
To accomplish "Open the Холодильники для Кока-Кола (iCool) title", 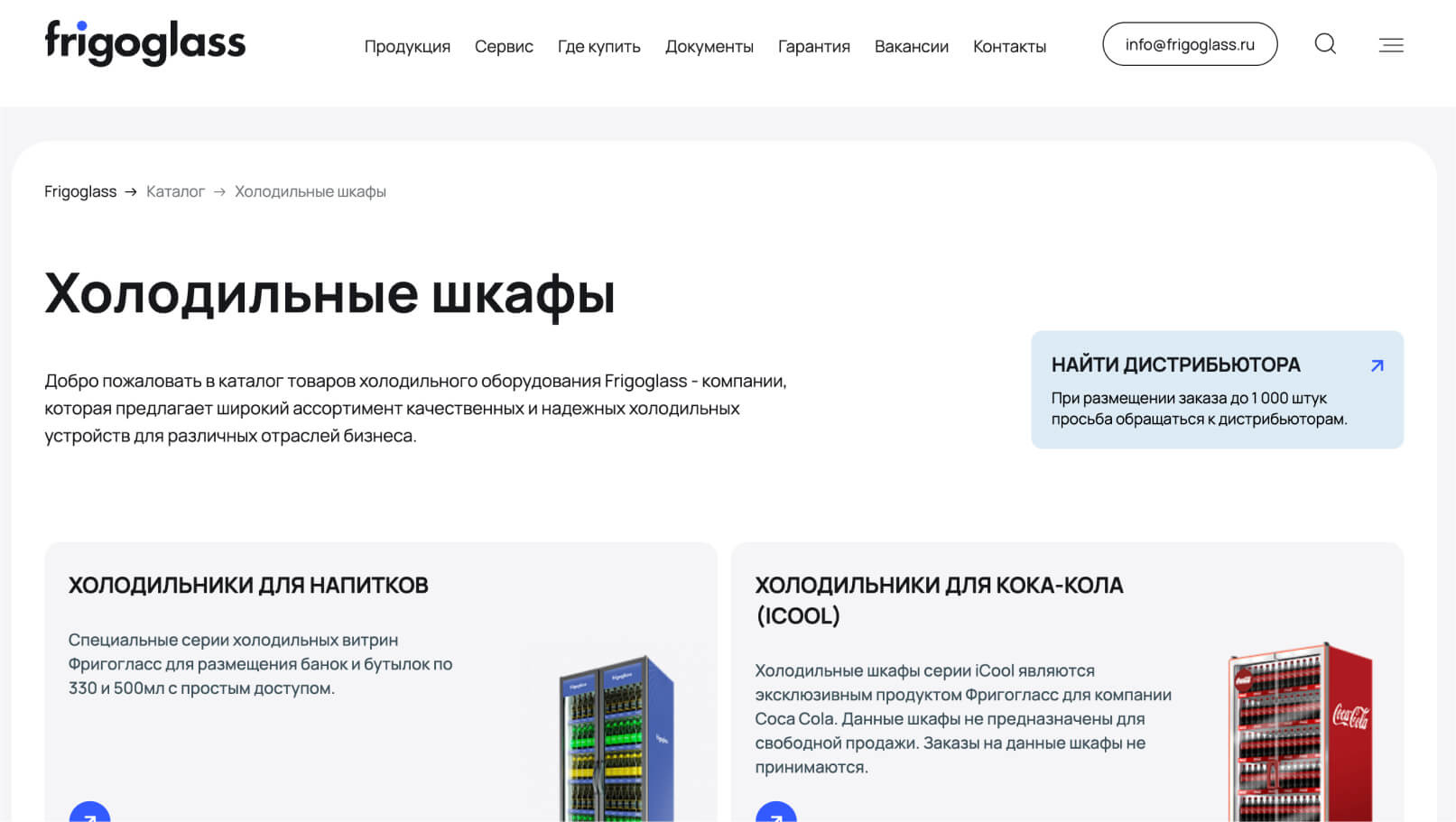I will coord(939,600).
